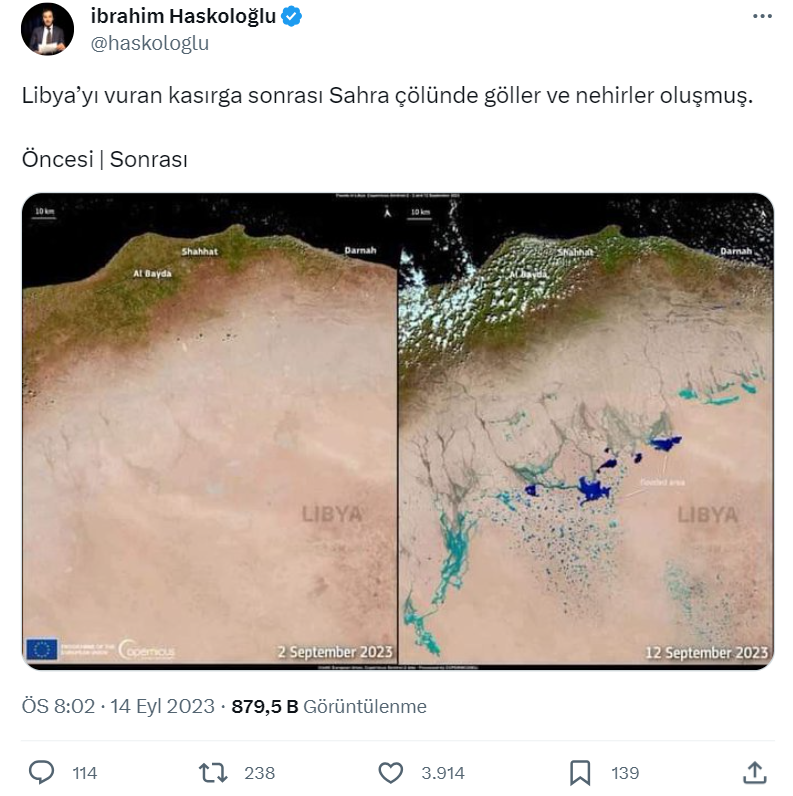Click the tweet text about Libya

pyautogui.click(x=387, y=95)
